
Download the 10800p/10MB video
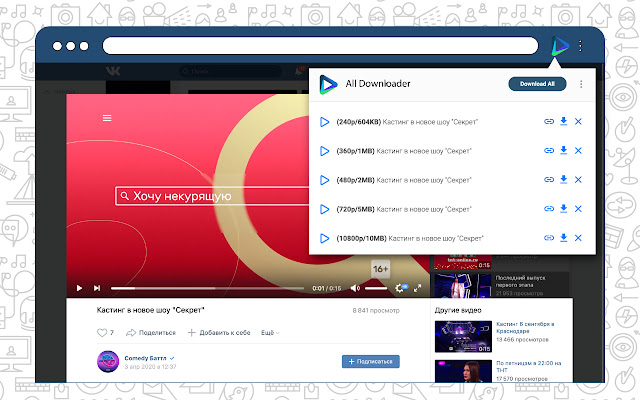(564, 238)
